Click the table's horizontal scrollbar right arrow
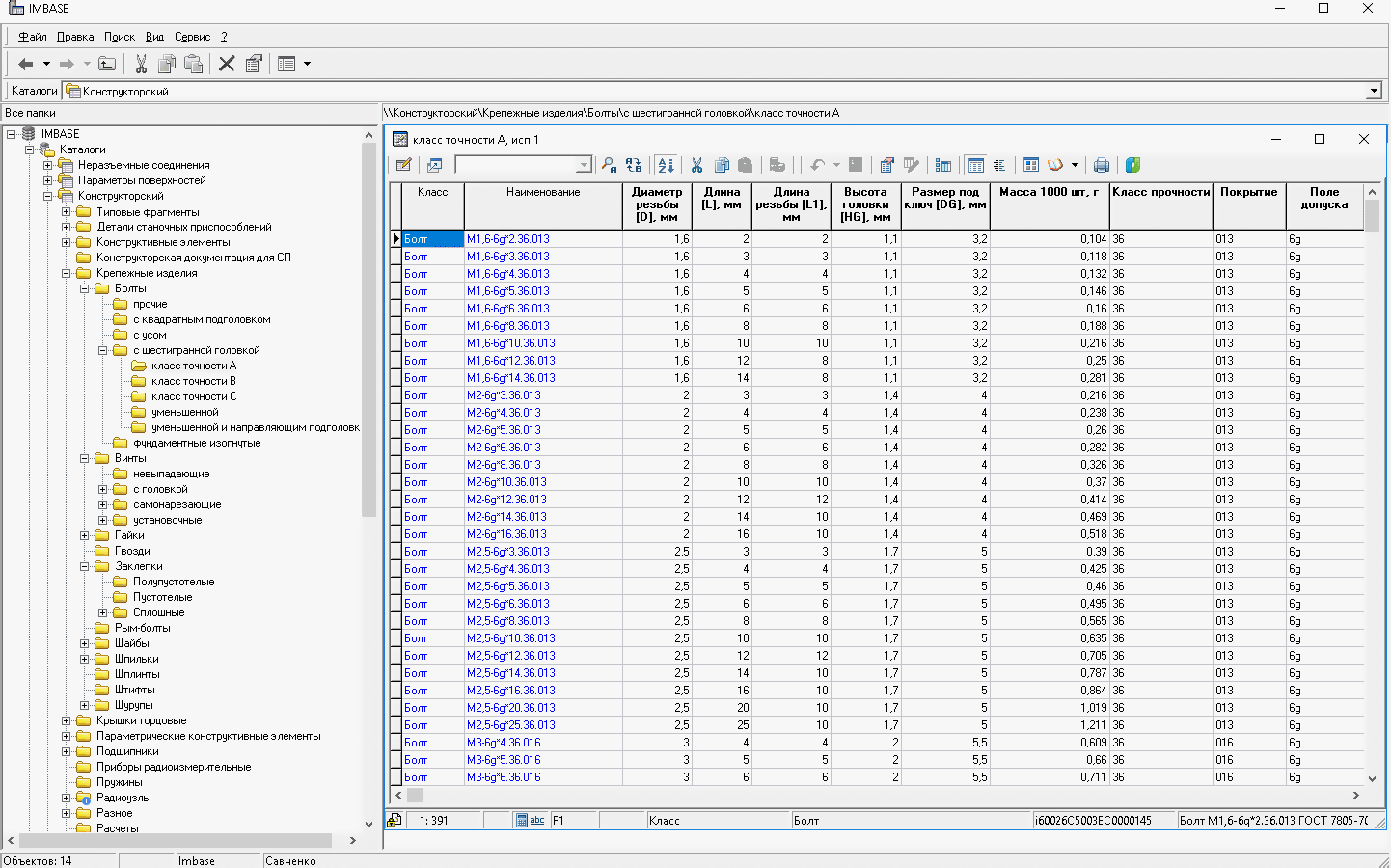Image resolution: width=1391 pixels, height=868 pixels. tap(1355, 796)
